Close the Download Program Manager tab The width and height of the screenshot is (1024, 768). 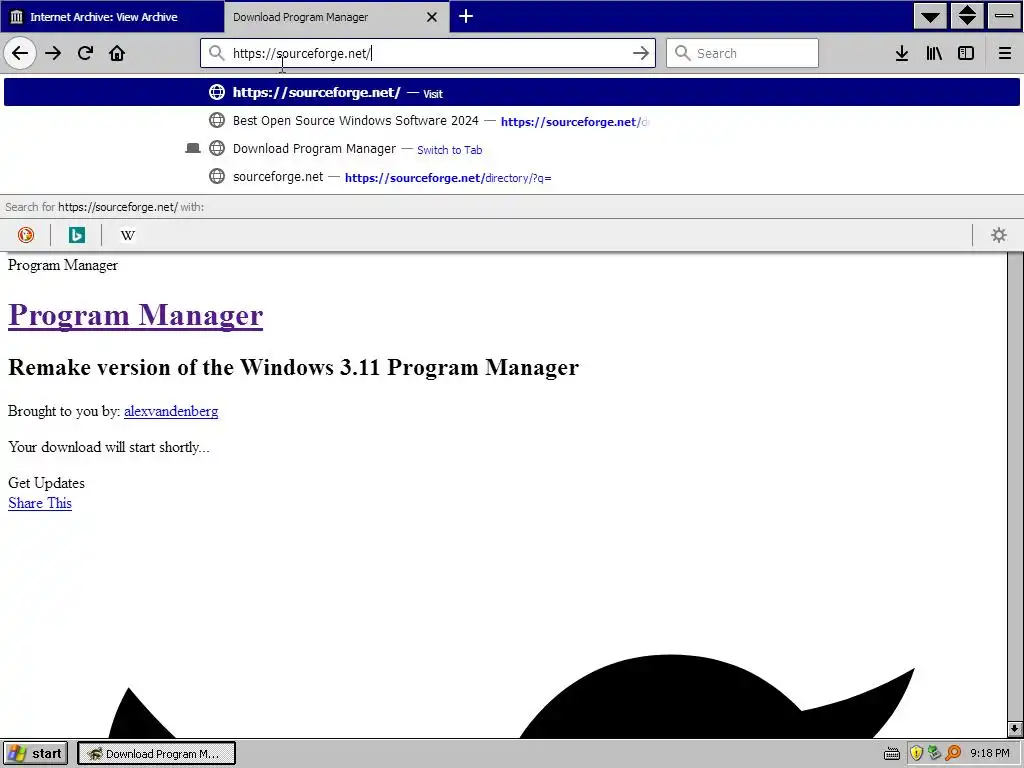(x=432, y=17)
